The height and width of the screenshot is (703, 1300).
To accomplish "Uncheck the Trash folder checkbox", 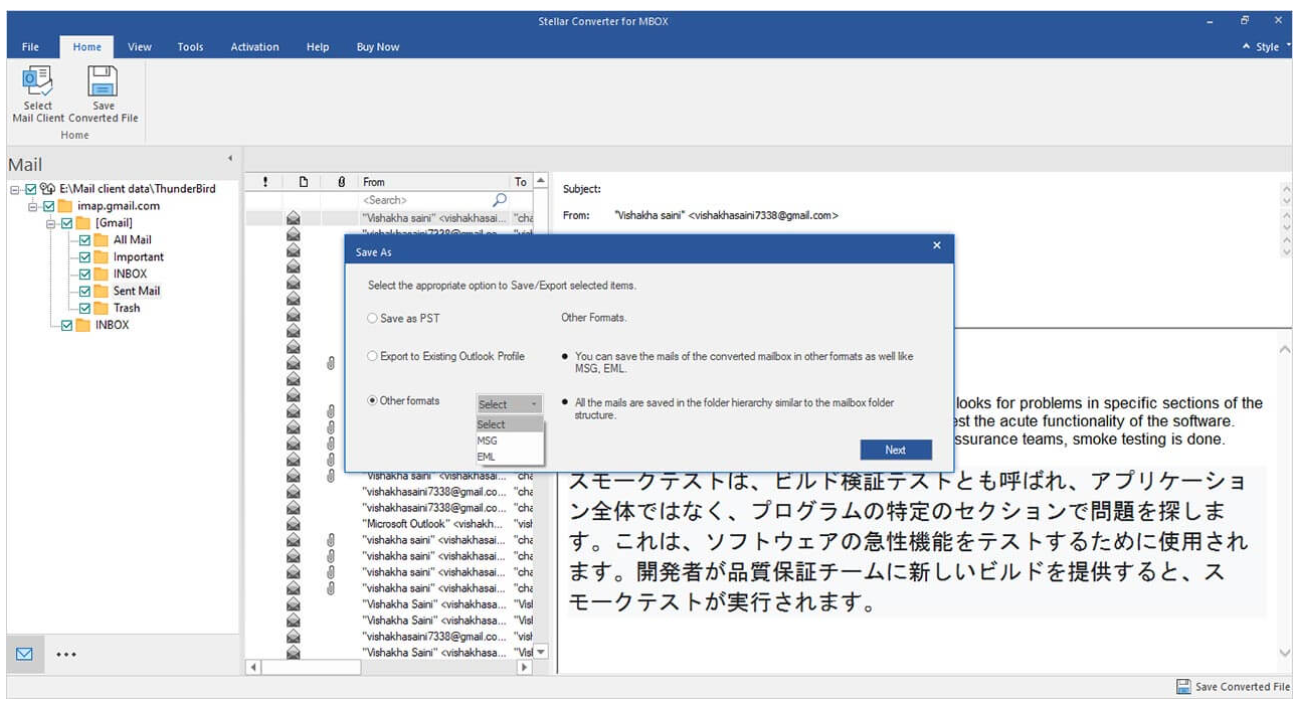I will click(x=85, y=308).
